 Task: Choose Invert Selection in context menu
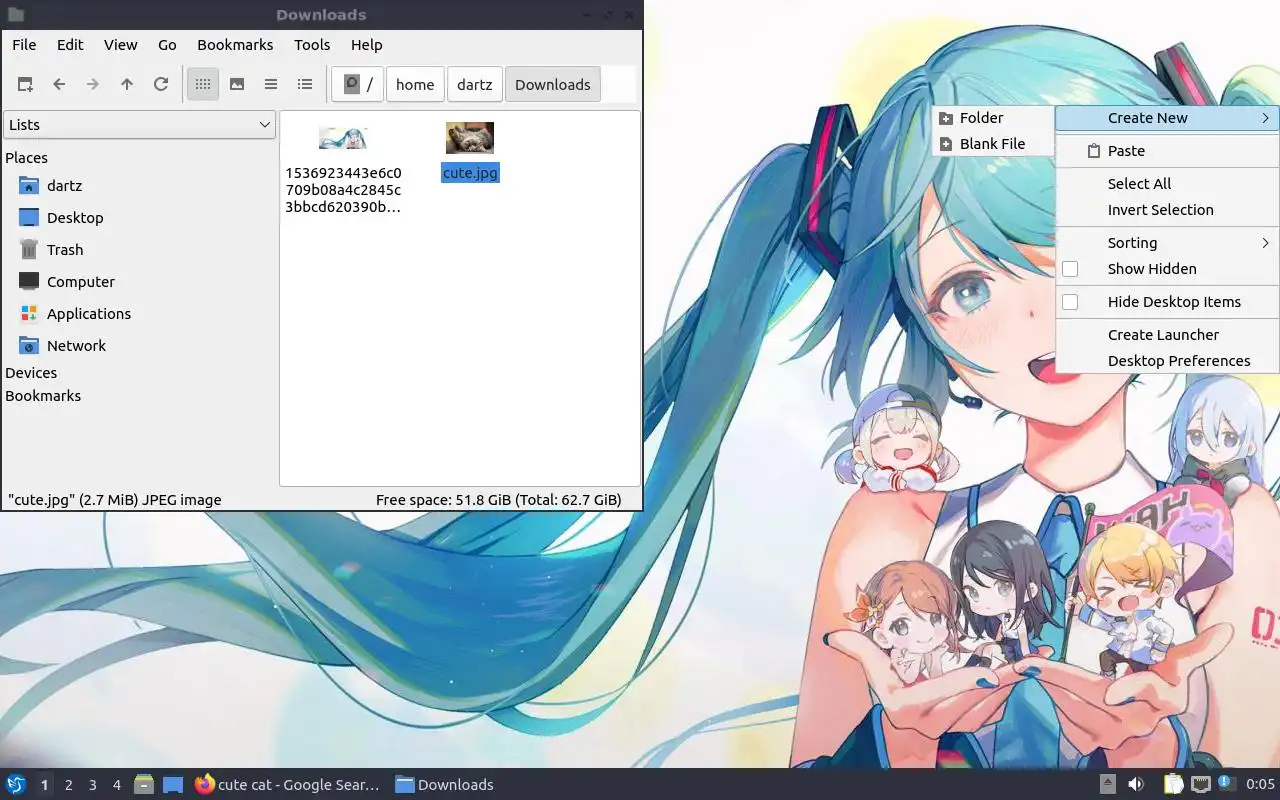click(x=1167, y=210)
